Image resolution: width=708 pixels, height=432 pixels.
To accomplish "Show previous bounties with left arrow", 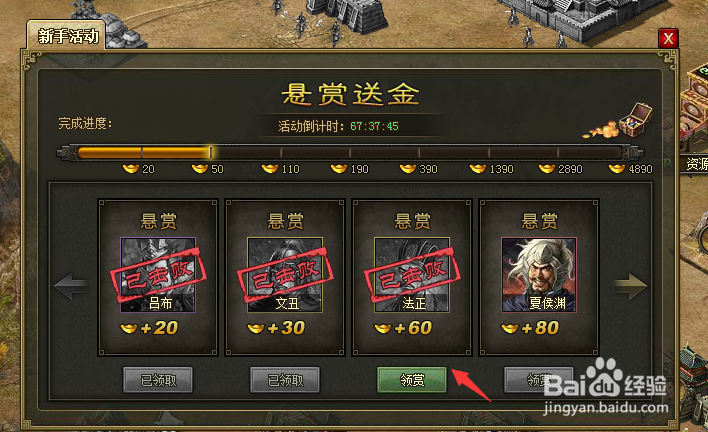I will point(71,286).
